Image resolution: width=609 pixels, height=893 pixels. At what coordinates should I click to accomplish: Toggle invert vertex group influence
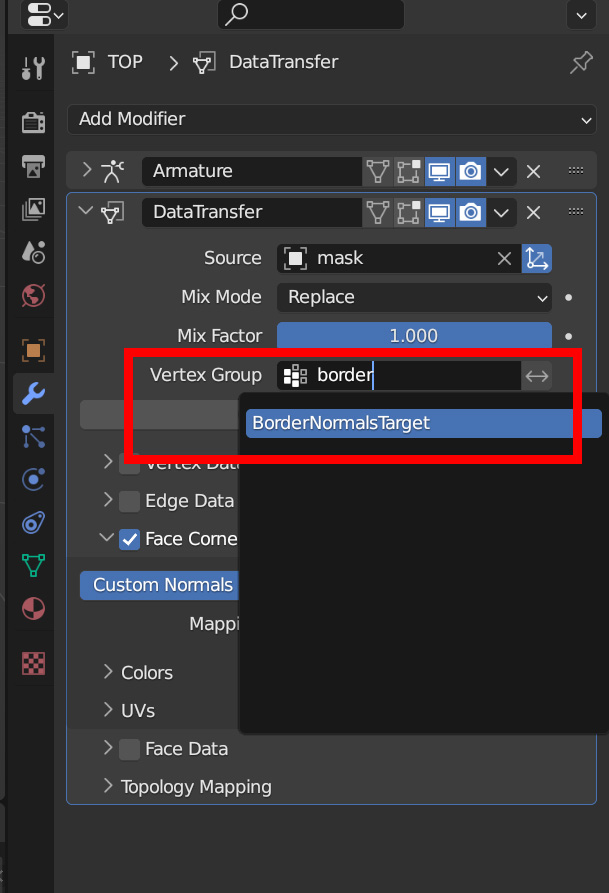[537, 376]
